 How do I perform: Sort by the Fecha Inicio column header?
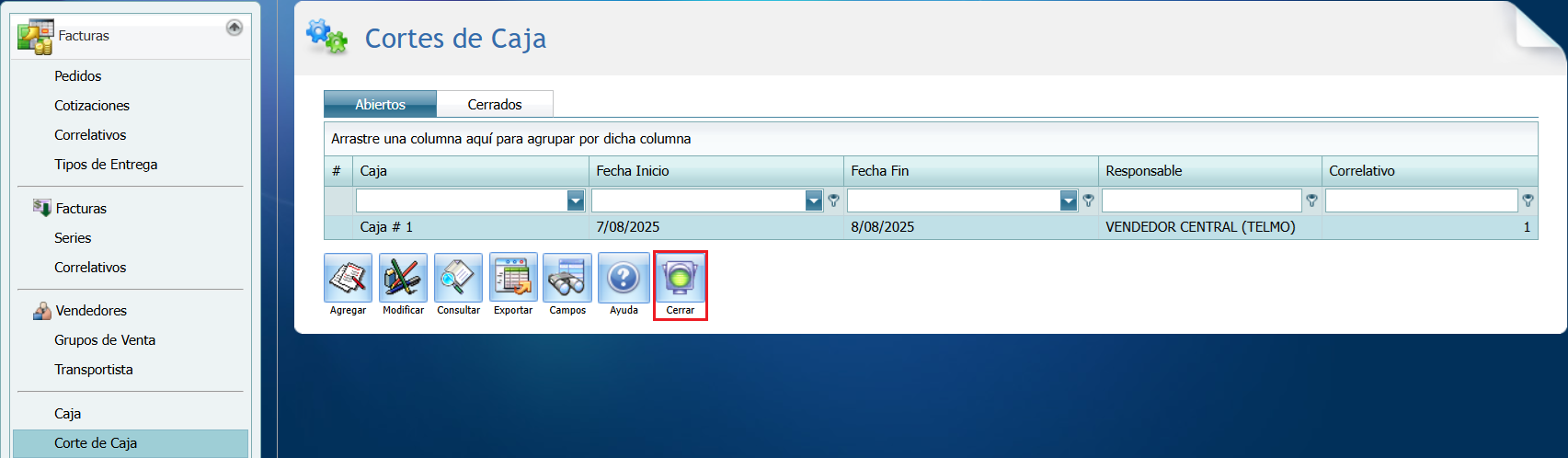(716, 171)
